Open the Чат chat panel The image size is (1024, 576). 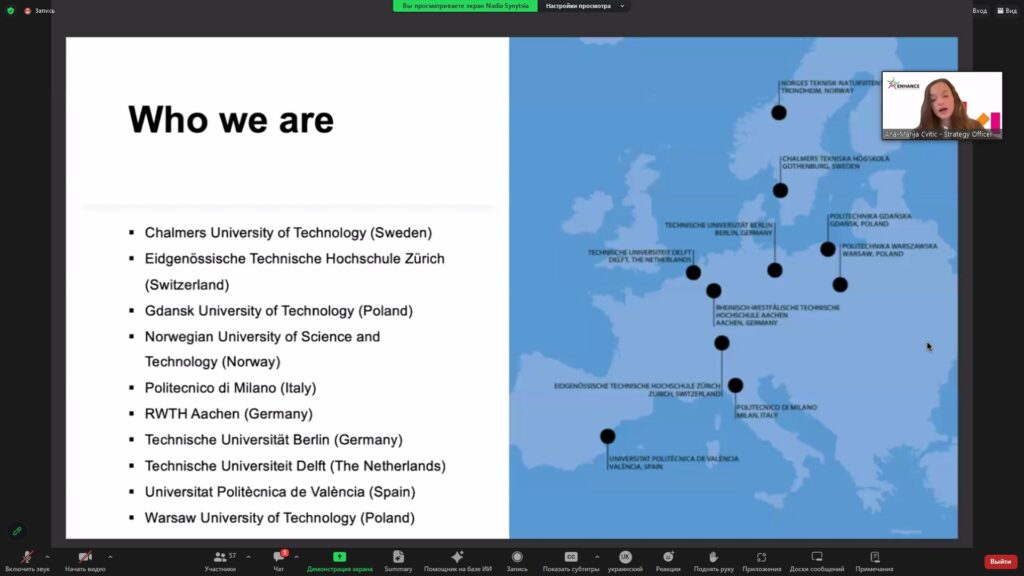[279, 558]
